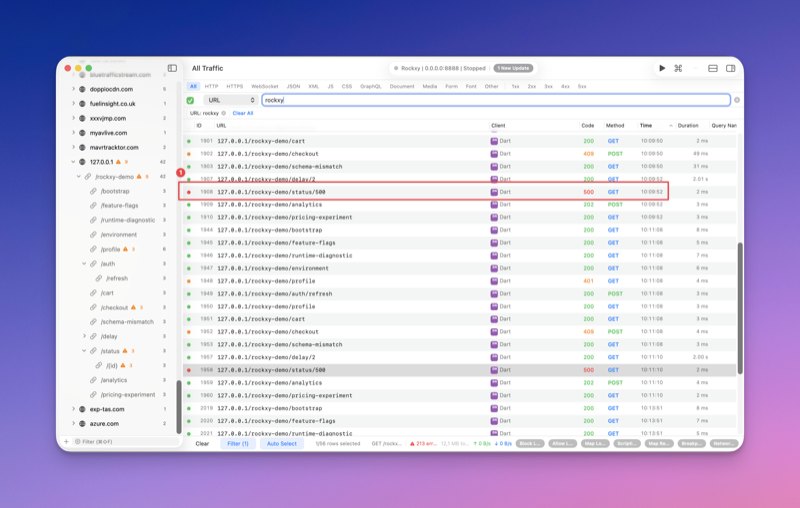Toggle the Auto Select button

pyautogui.click(x=282, y=444)
